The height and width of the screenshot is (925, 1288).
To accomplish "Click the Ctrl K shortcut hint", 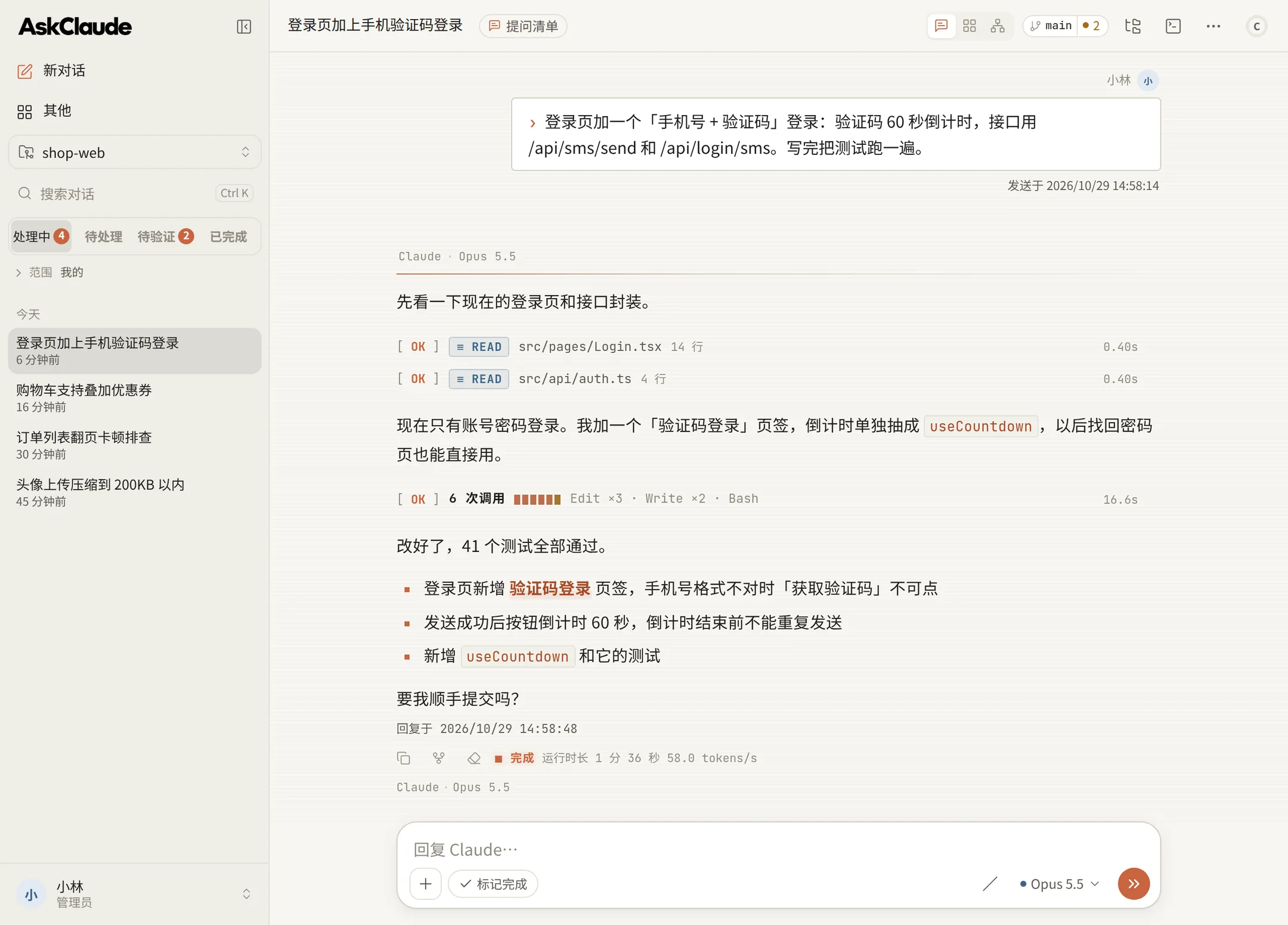I will click(234, 193).
